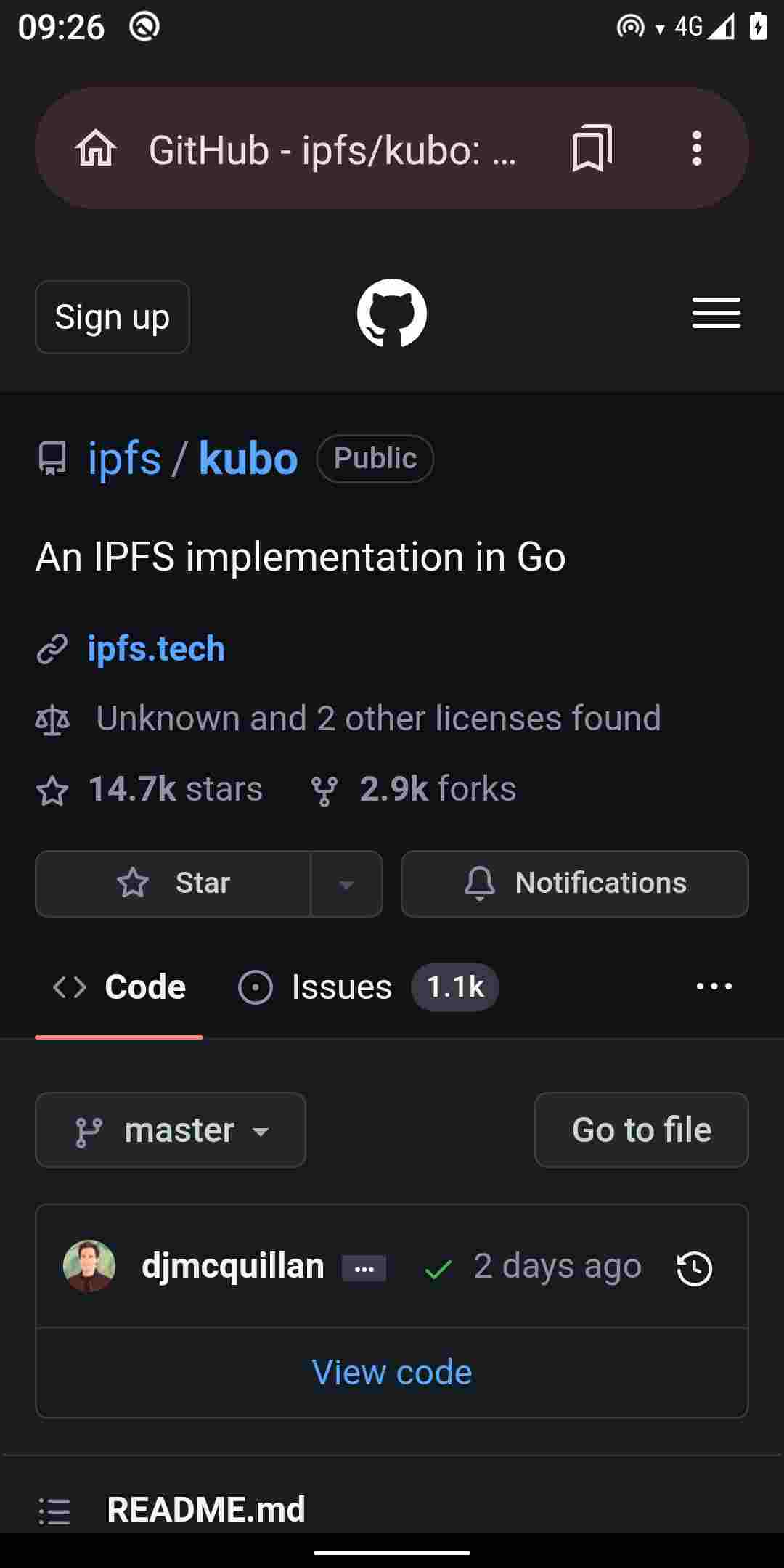Viewport: 784px width, 1568px height.
Task: Expand commit message ellipsis button
Action: (x=364, y=1269)
